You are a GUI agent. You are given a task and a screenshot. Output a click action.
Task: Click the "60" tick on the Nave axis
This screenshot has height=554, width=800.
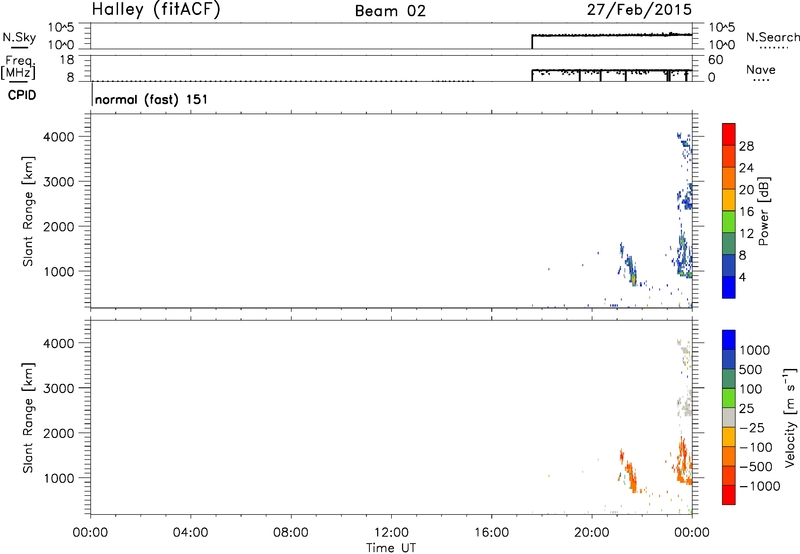tap(715, 60)
